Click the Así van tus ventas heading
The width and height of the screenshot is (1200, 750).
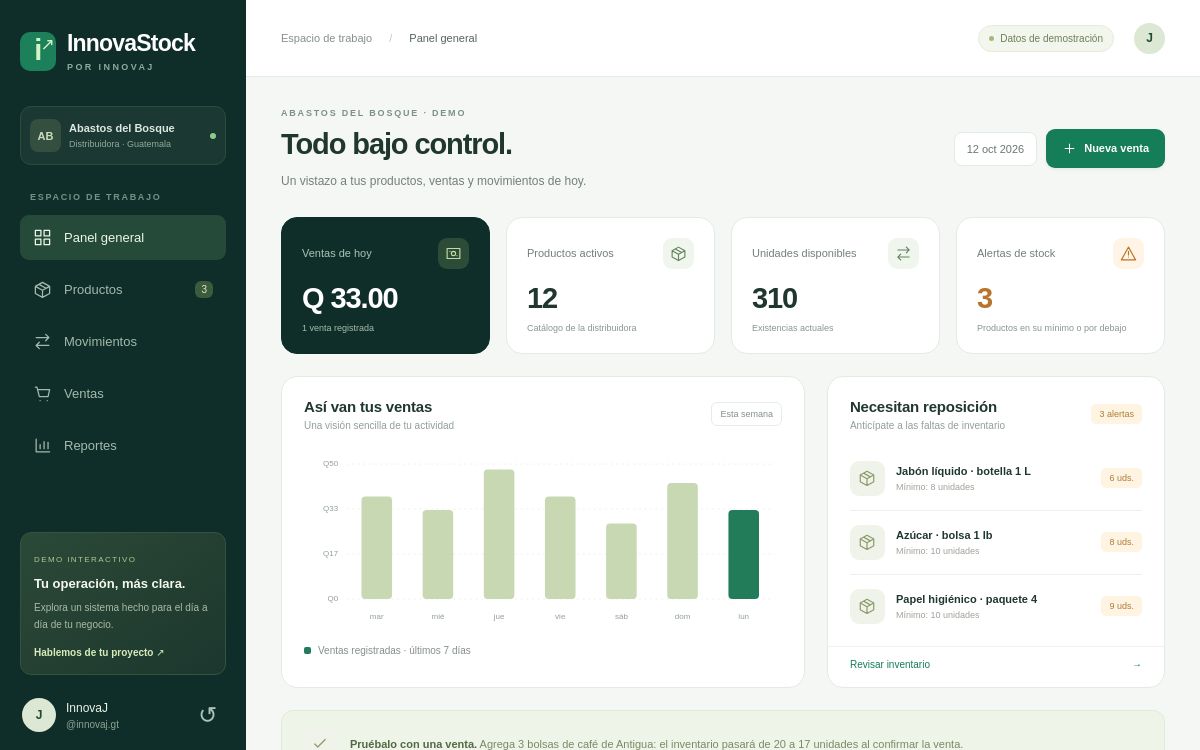368,406
